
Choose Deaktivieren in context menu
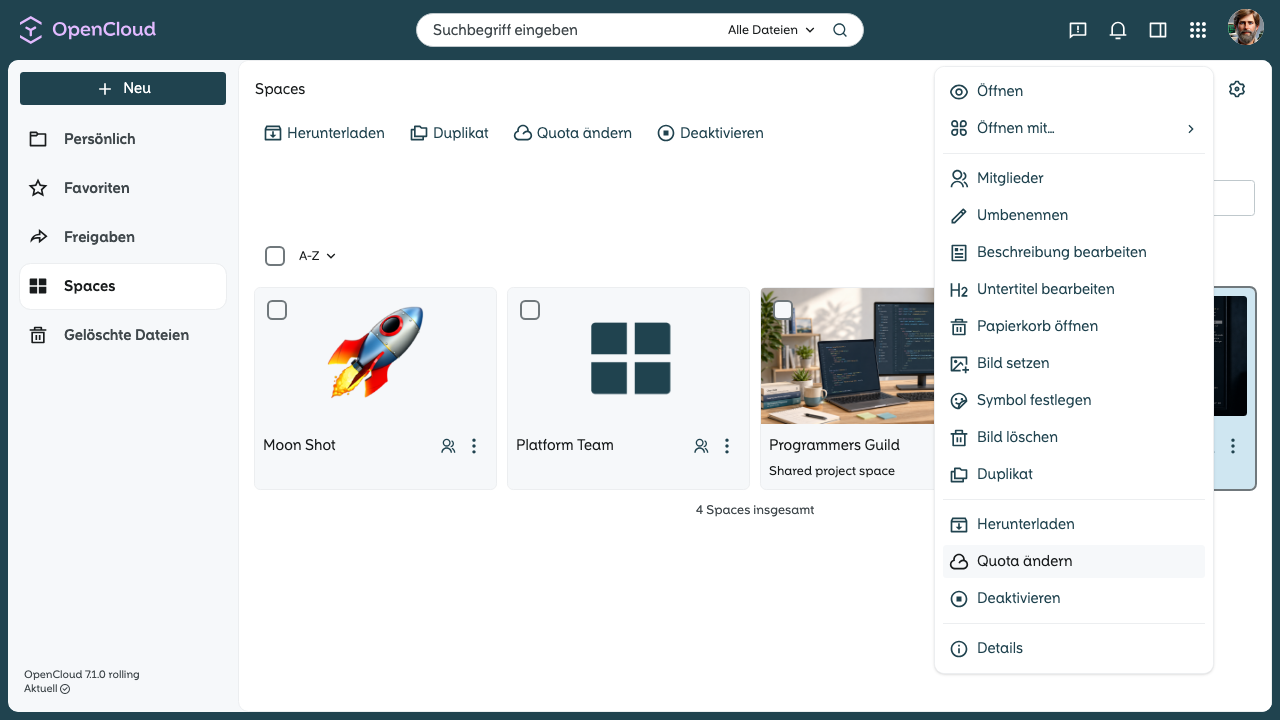click(x=1074, y=598)
